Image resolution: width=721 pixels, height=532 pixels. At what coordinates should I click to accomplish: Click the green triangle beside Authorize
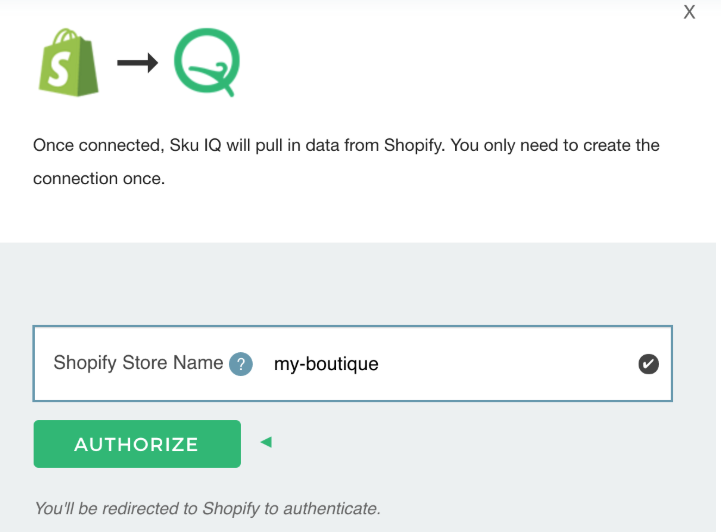tap(265, 441)
